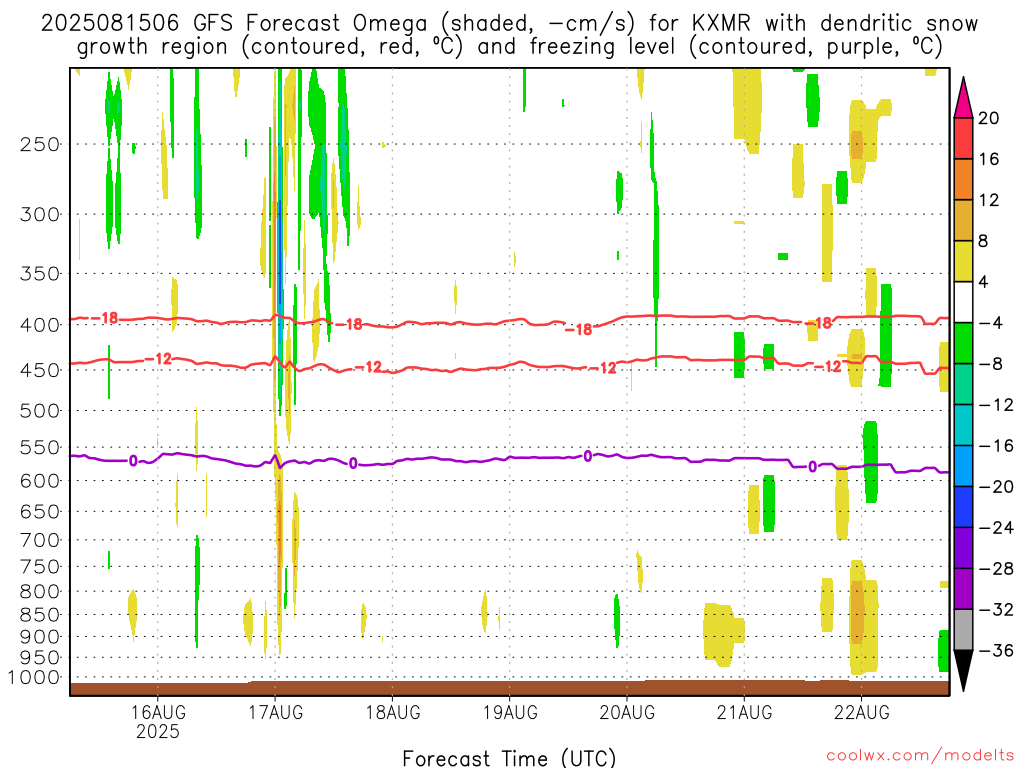Click the 900 pressure level label
1024x768 pixels.
(x=40, y=637)
